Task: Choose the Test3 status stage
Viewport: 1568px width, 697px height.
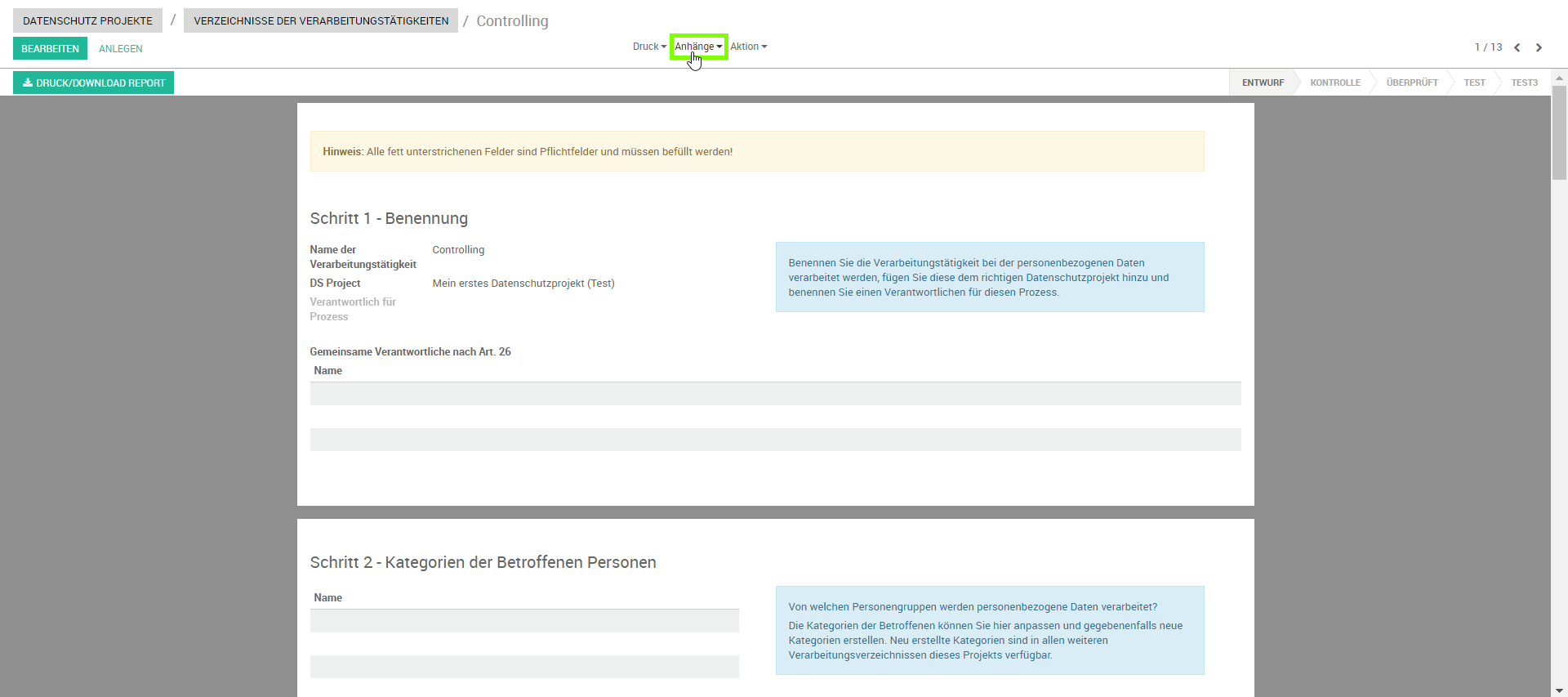Action: pos(1524,83)
